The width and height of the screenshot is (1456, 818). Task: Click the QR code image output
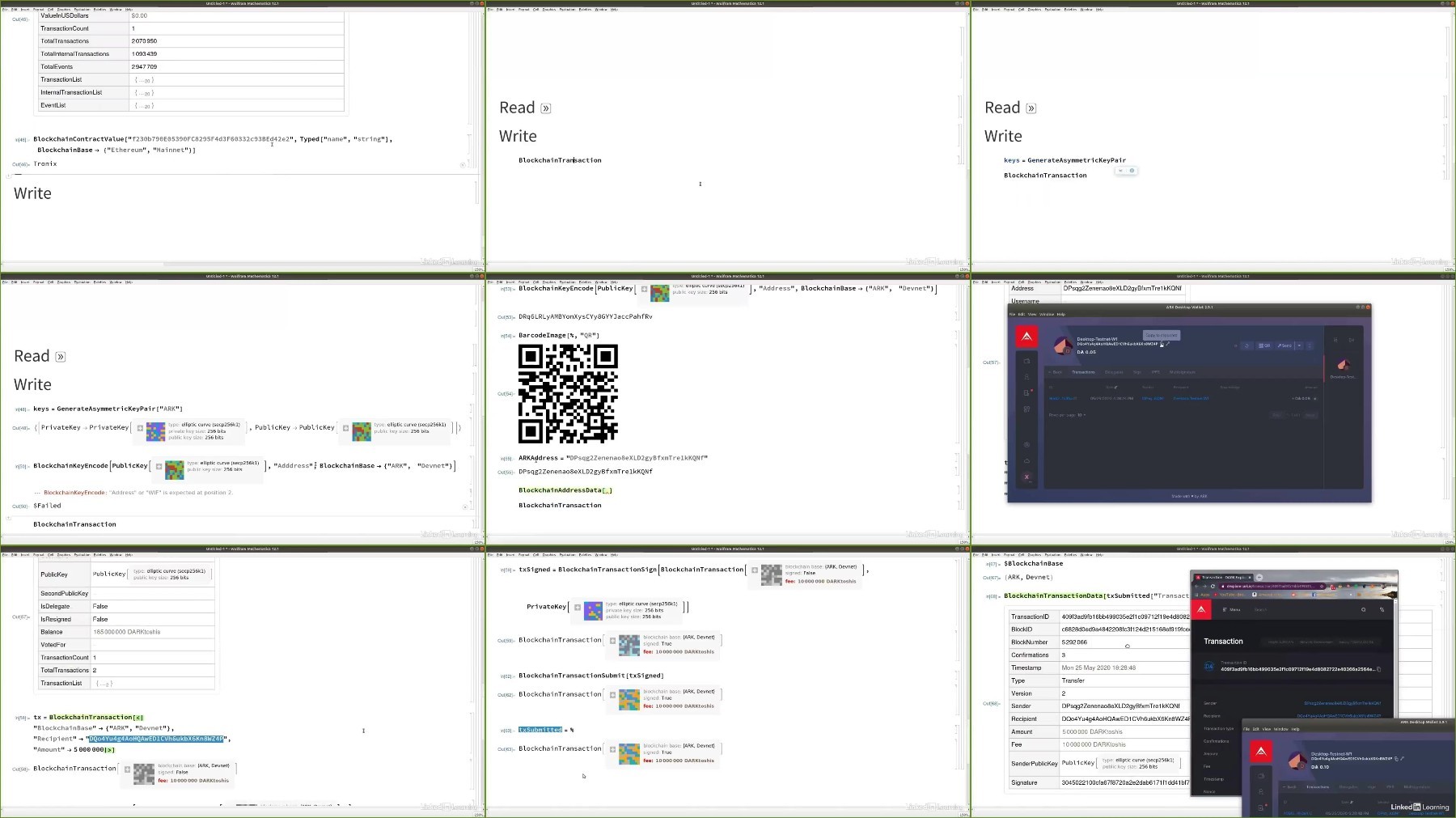pyautogui.click(x=568, y=393)
